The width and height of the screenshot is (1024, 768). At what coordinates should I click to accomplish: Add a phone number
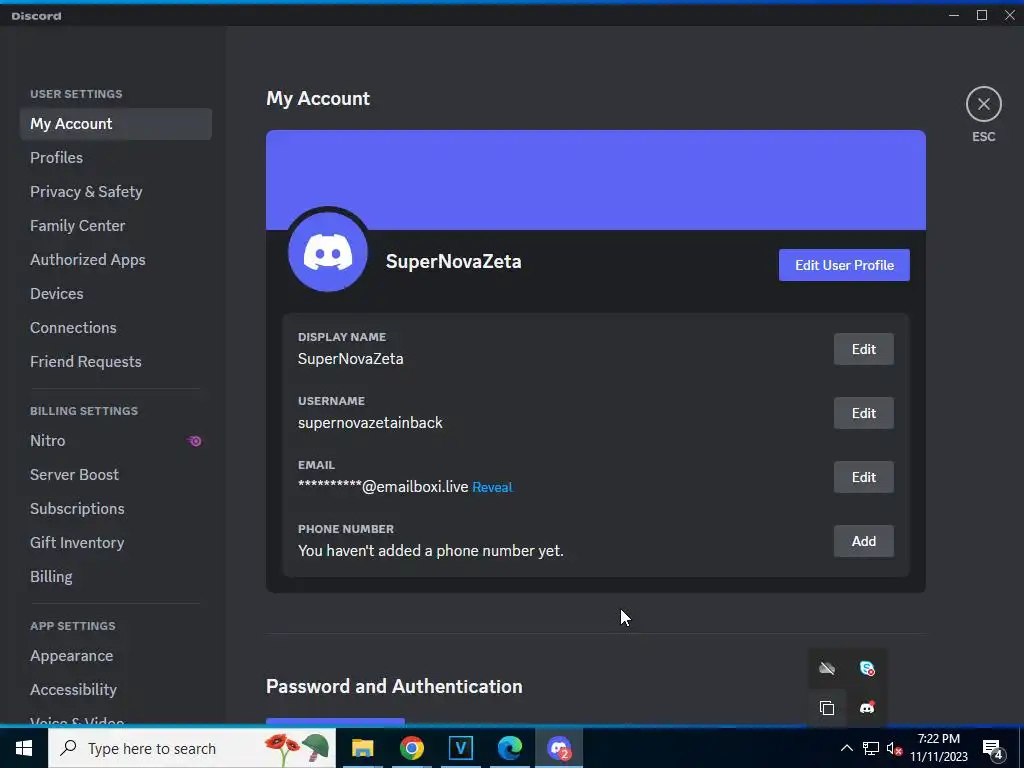tap(863, 541)
